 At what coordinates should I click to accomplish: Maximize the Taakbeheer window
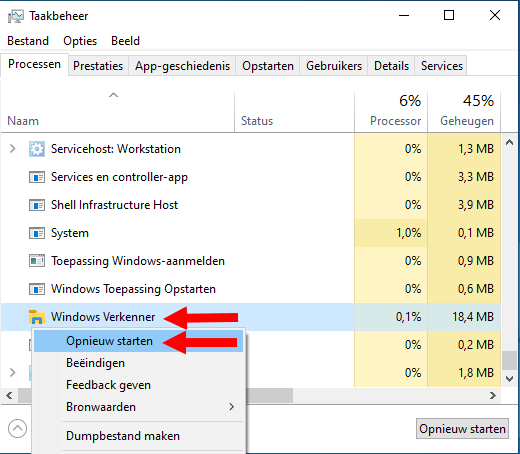[449, 15]
